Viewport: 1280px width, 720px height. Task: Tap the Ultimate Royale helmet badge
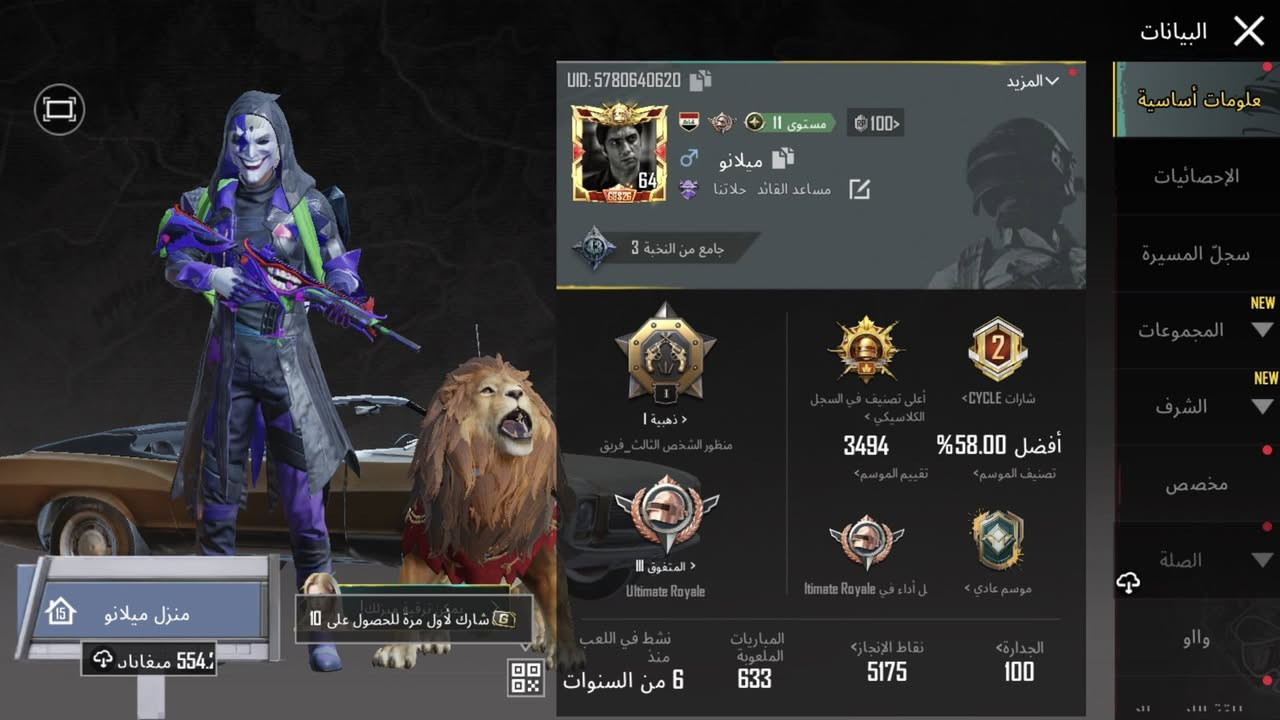pyautogui.click(x=666, y=515)
